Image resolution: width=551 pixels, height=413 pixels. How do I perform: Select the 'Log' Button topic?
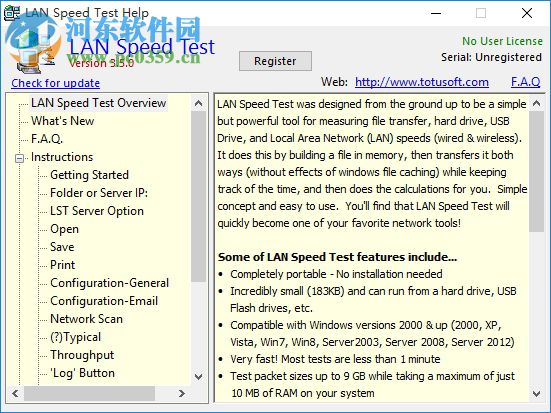pos(83,373)
